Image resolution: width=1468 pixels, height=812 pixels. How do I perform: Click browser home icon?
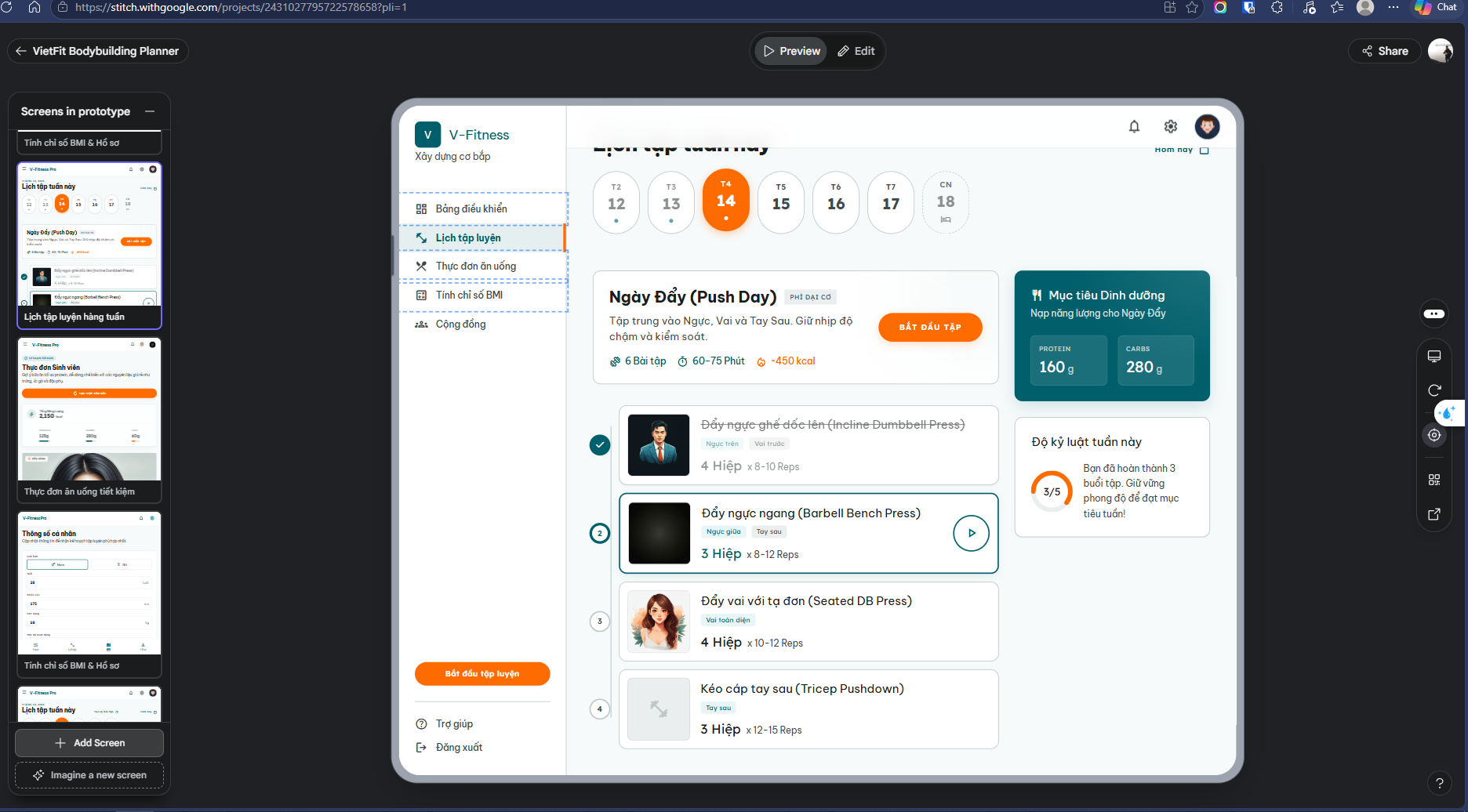[x=34, y=7]
